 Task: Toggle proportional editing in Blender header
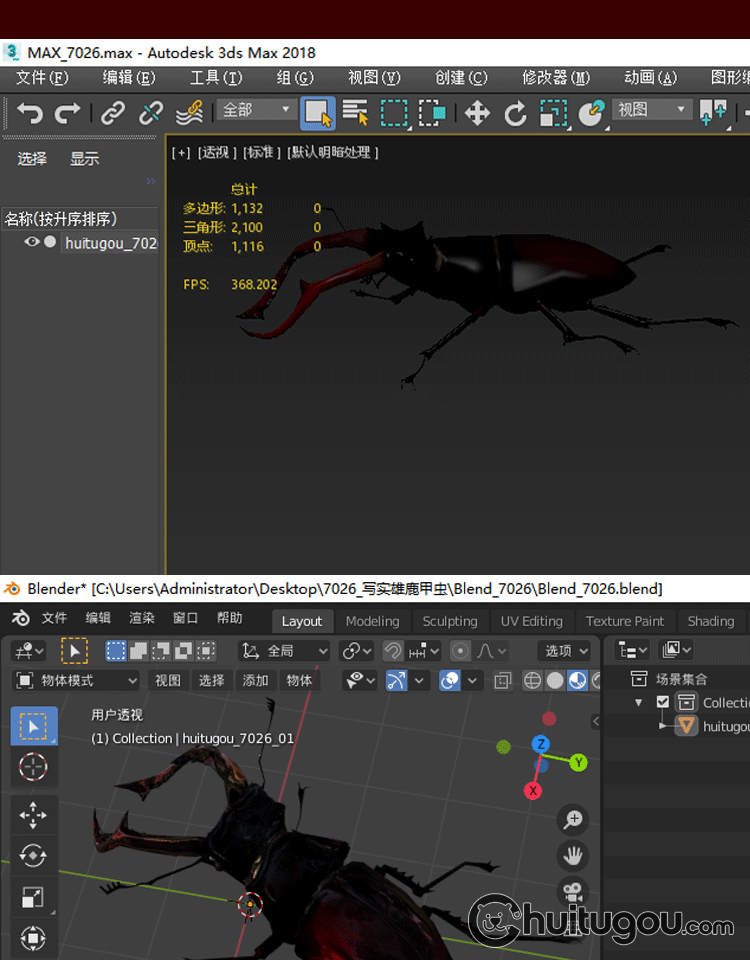[460, 651]
